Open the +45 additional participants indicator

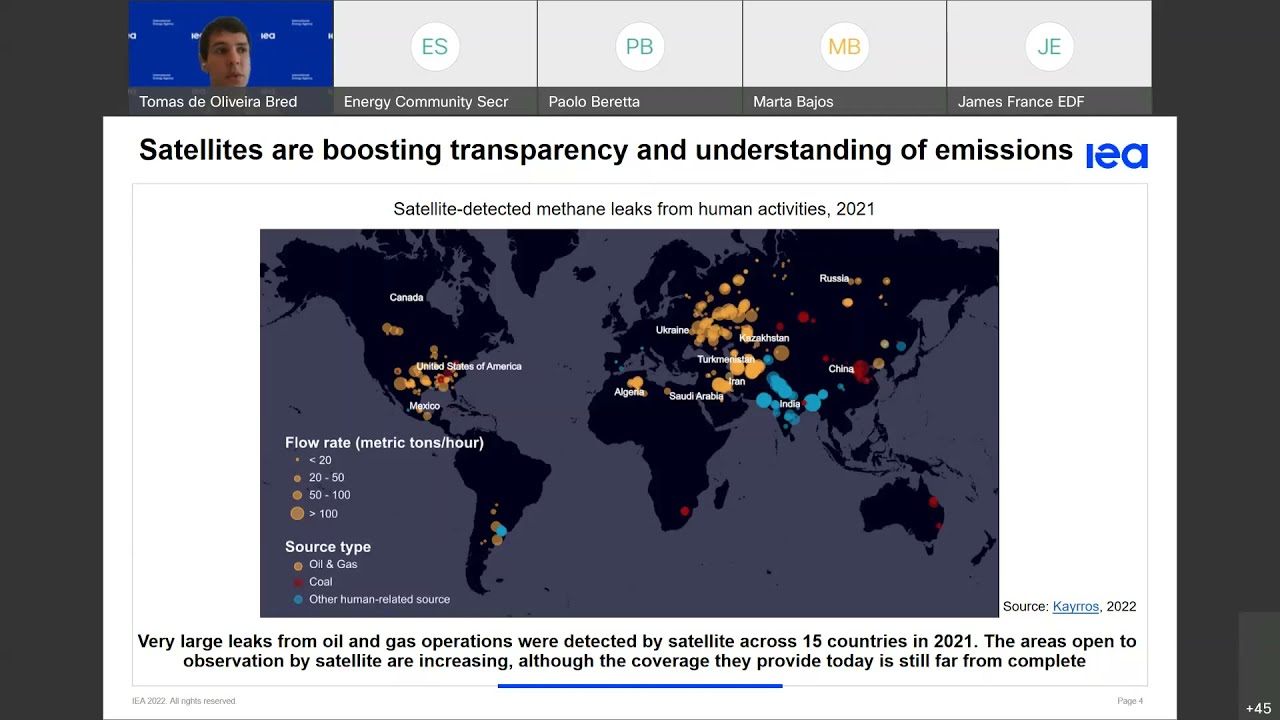[1258, 708]
